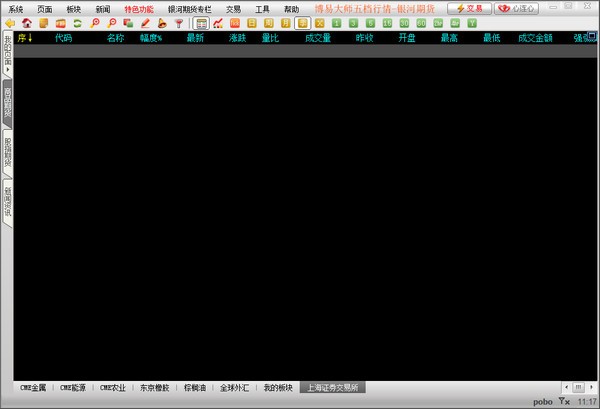The height and width of the screenshot is (409, 600).
Task: Switch to the 全球外汇 tab
Action: click(234, 388)
